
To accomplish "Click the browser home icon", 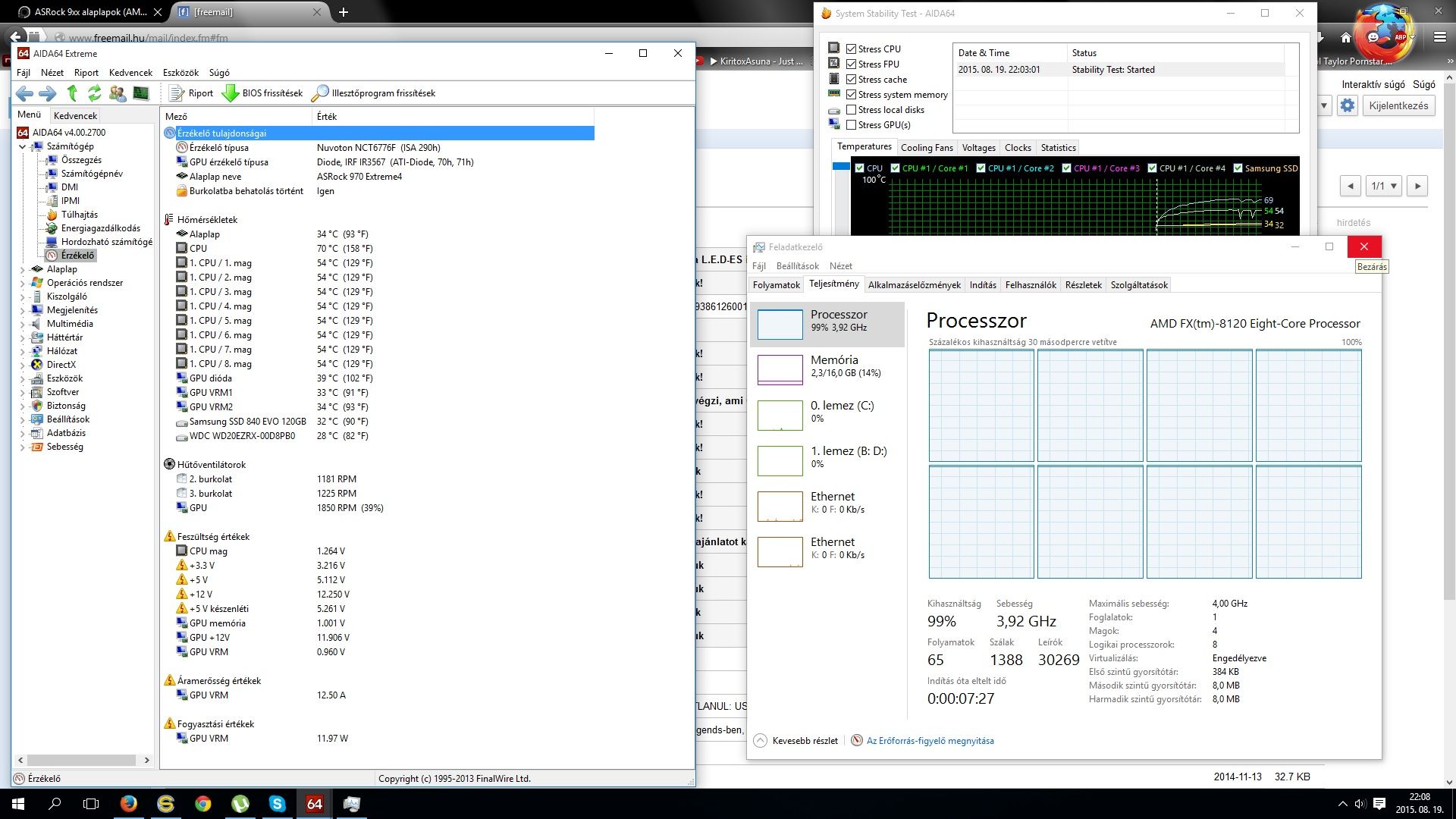I will coord(1346,37).
